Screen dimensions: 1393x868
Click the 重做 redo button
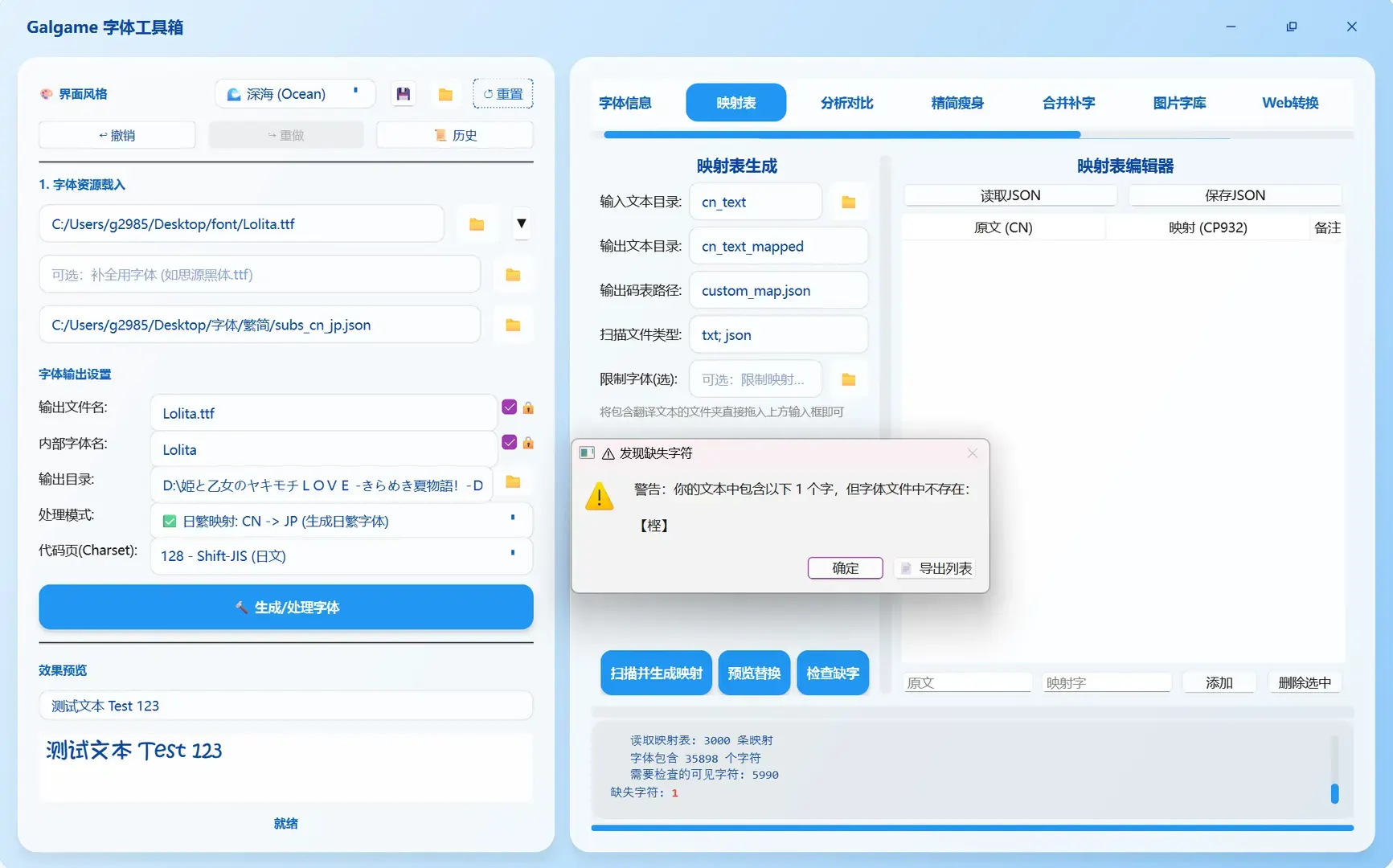[x=286, y=135]
